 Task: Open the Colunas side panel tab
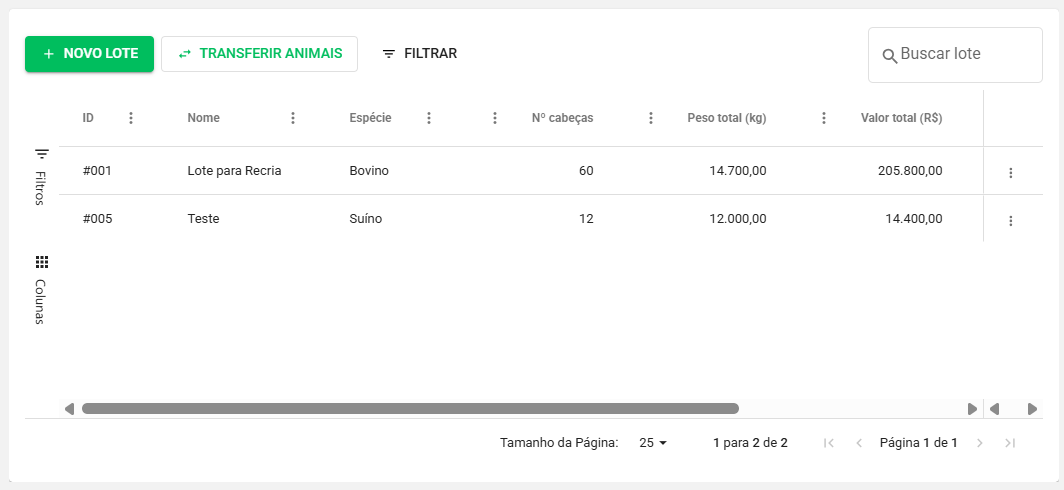41,289
